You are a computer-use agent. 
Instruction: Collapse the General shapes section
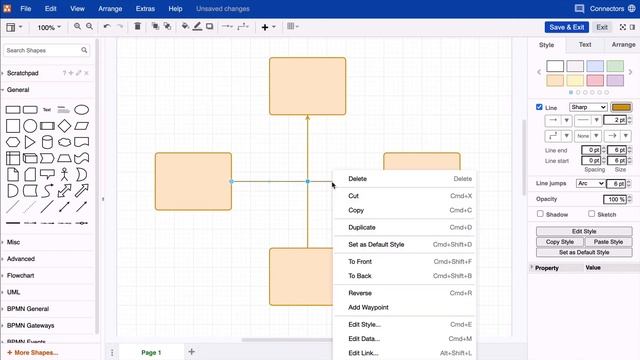pos(18,90)
